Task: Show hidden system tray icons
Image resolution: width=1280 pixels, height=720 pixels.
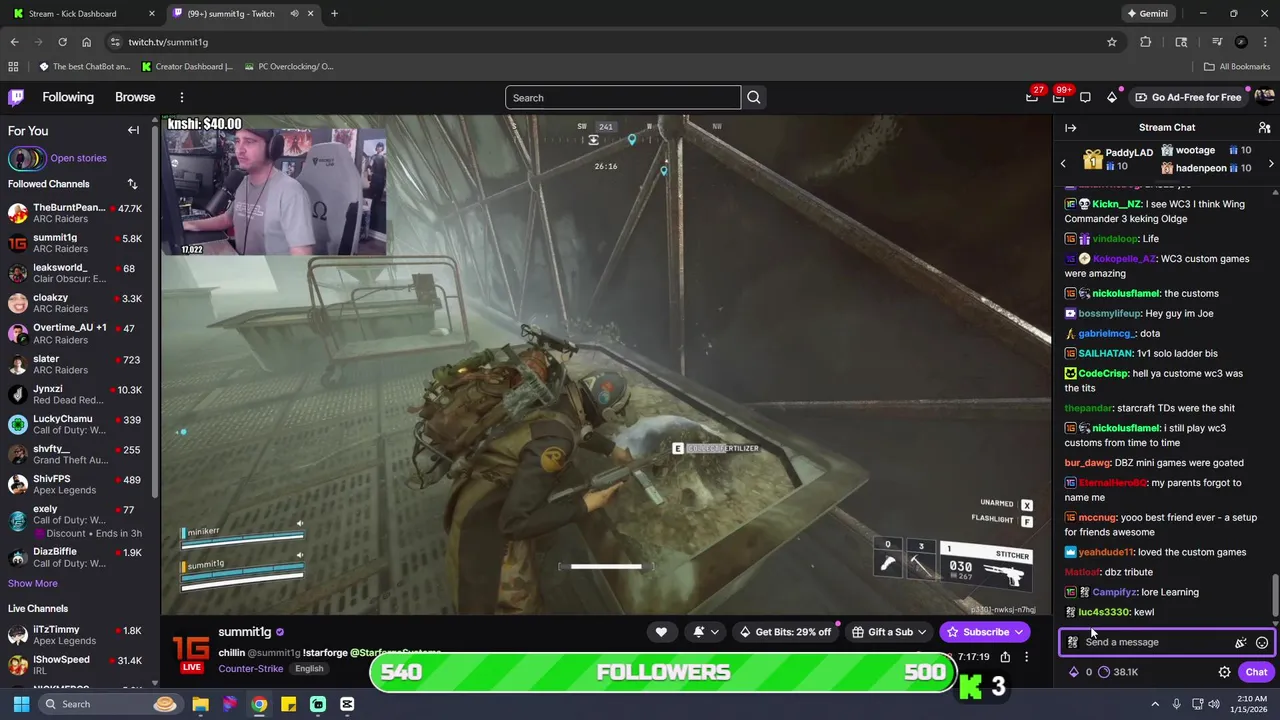Action: click(1154, 704)
